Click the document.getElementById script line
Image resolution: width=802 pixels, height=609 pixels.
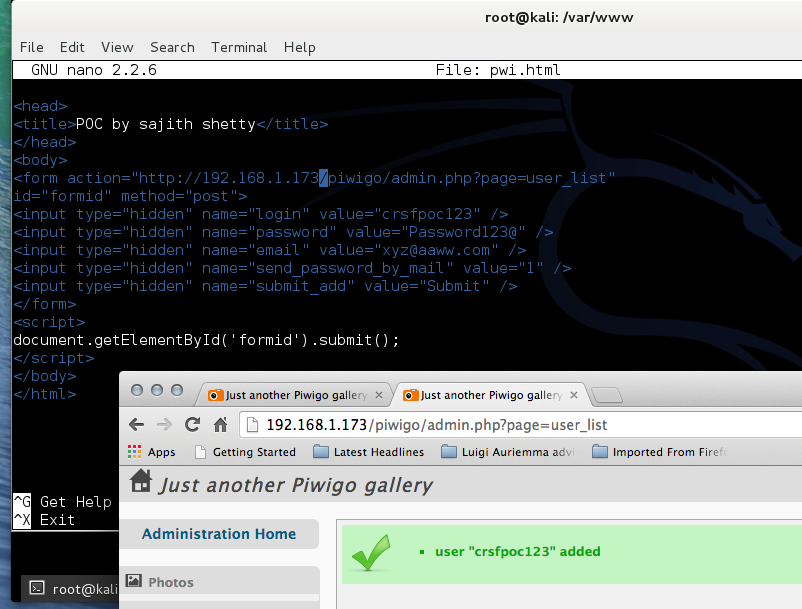(x=206, y=340)
